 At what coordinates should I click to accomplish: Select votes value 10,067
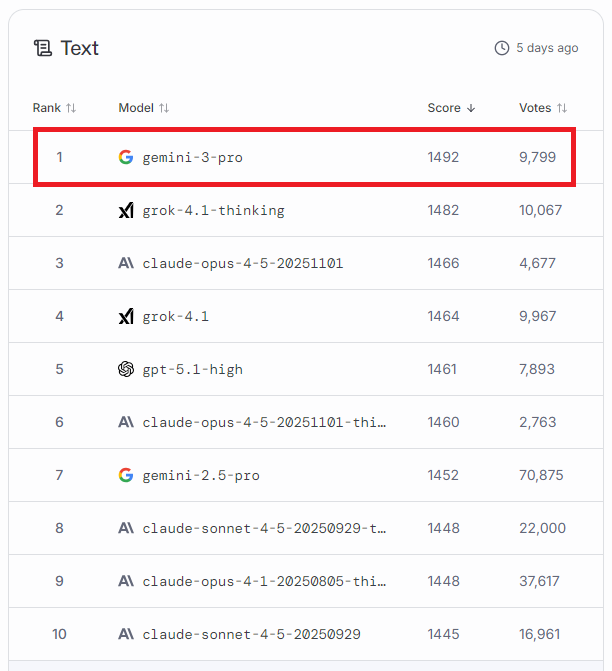click(x=541, y=210)
